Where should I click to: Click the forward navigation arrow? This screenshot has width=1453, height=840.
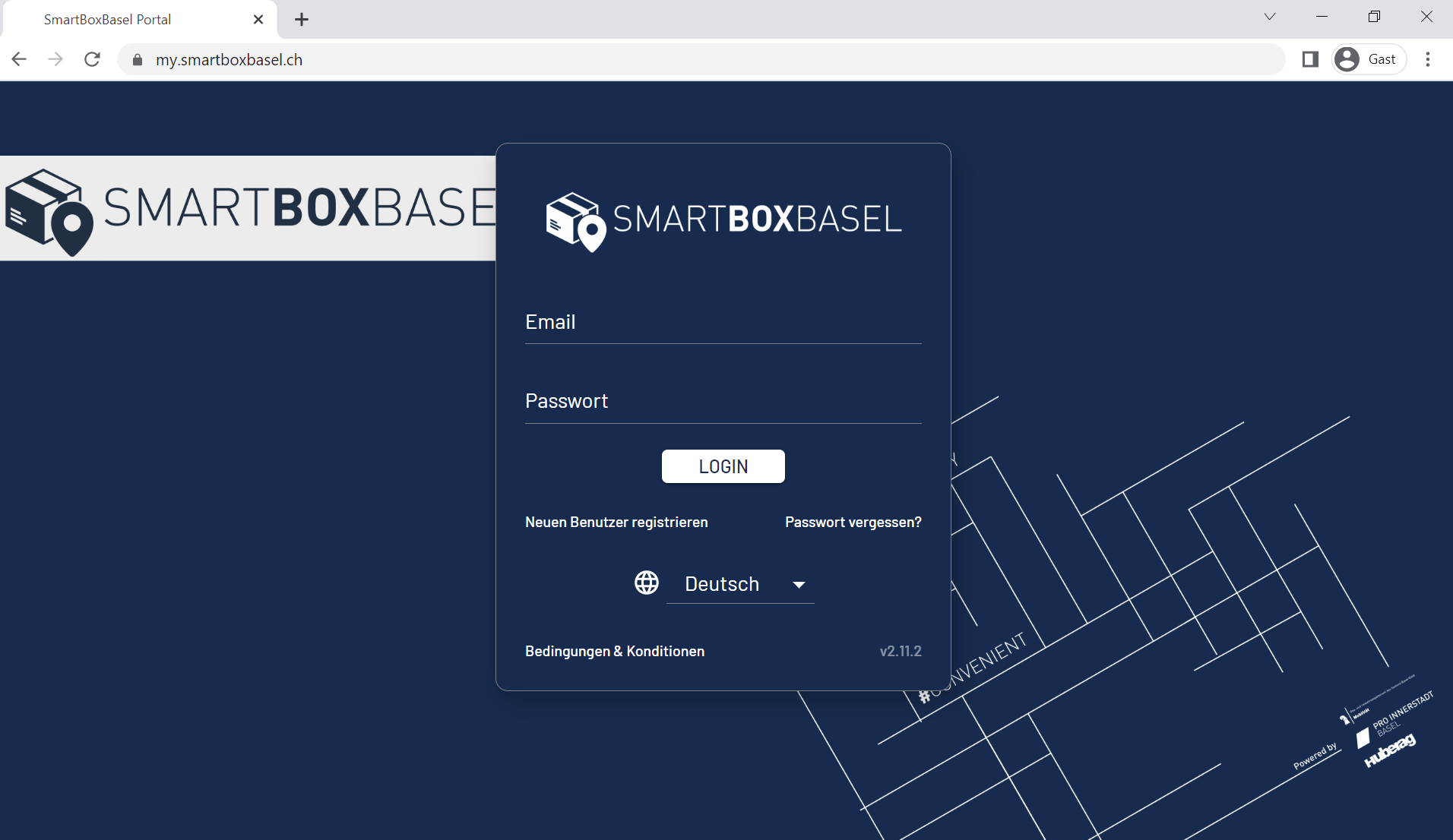click(x=55, y=59)
